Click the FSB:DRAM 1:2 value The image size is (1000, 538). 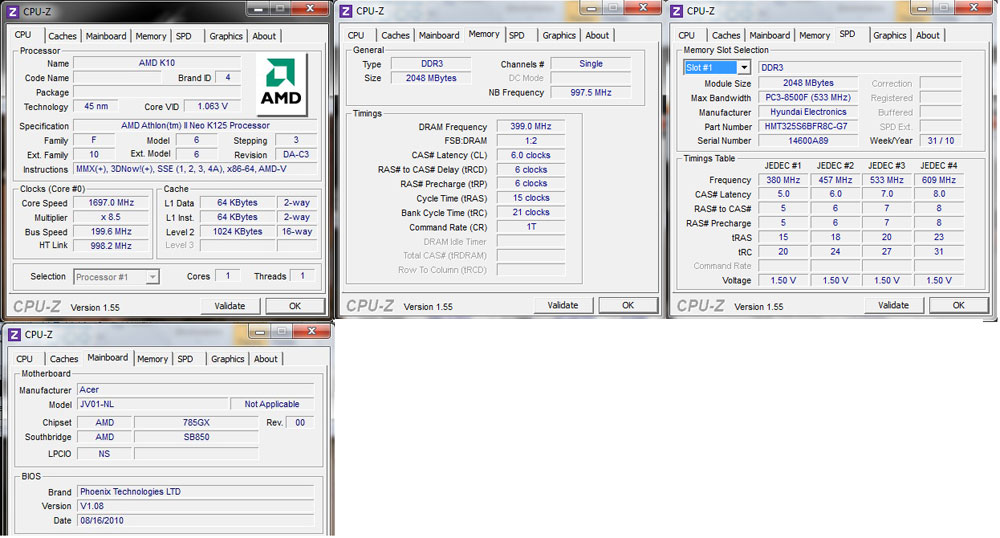tap(531, 141)
